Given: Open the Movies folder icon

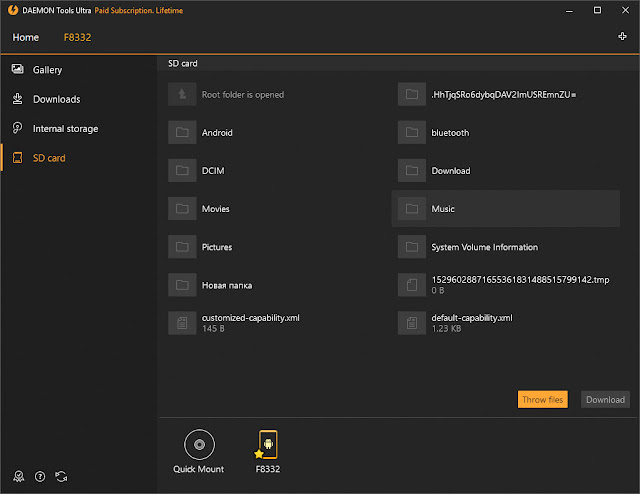Looking at the screenshot, I should pyautogui.click(x=182, y=209).
